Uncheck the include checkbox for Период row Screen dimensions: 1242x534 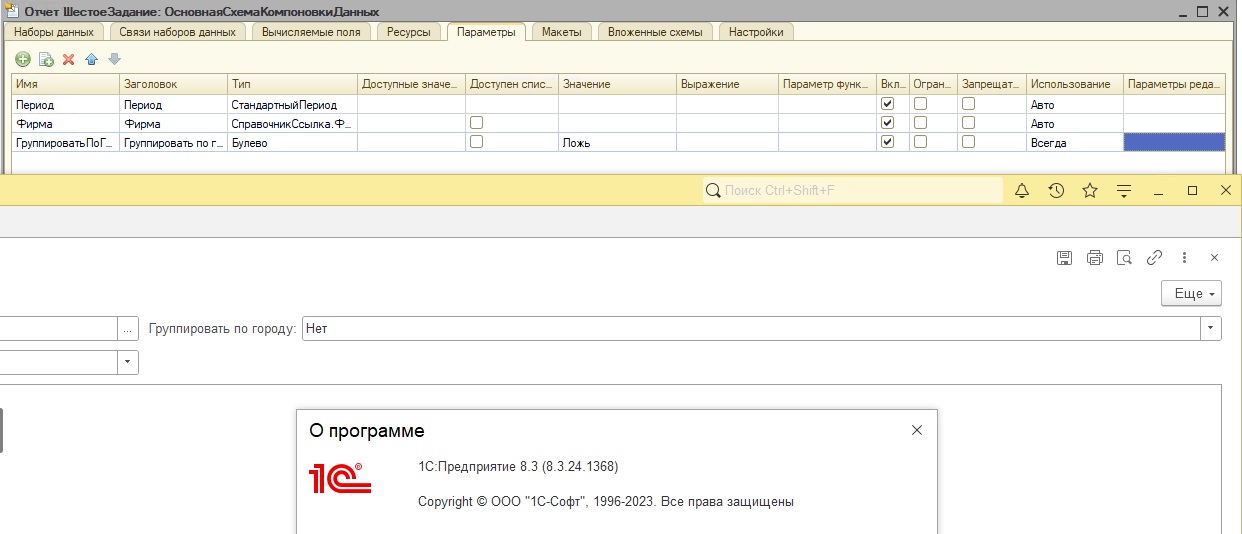(x=887, y=104)
